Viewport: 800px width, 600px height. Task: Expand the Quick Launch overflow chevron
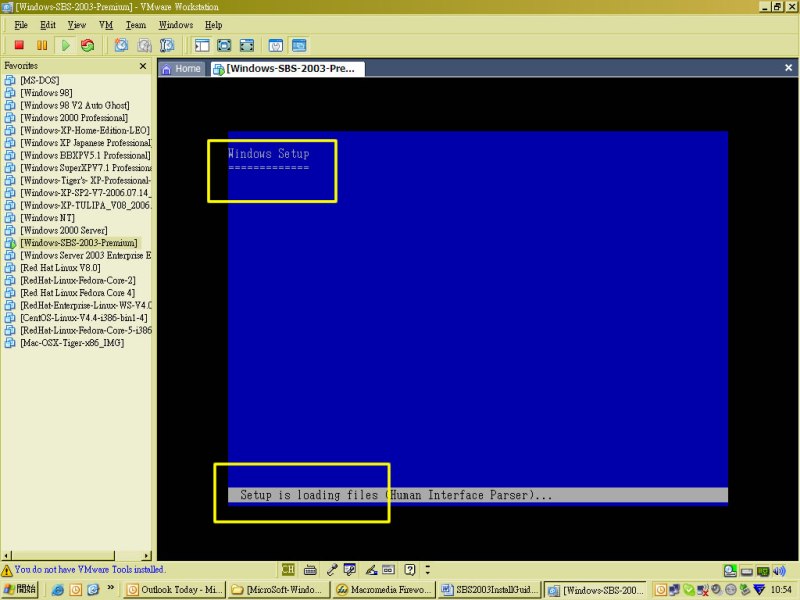110,588
